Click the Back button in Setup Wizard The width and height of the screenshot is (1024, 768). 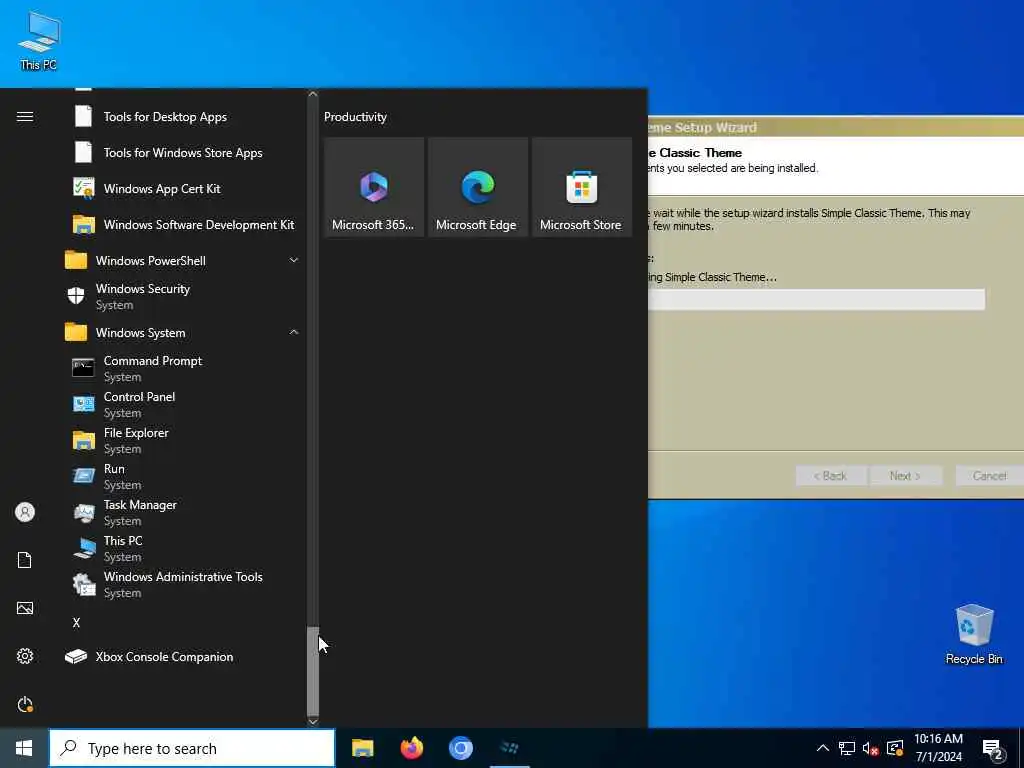pyautogui.click(x=831, y=475)
